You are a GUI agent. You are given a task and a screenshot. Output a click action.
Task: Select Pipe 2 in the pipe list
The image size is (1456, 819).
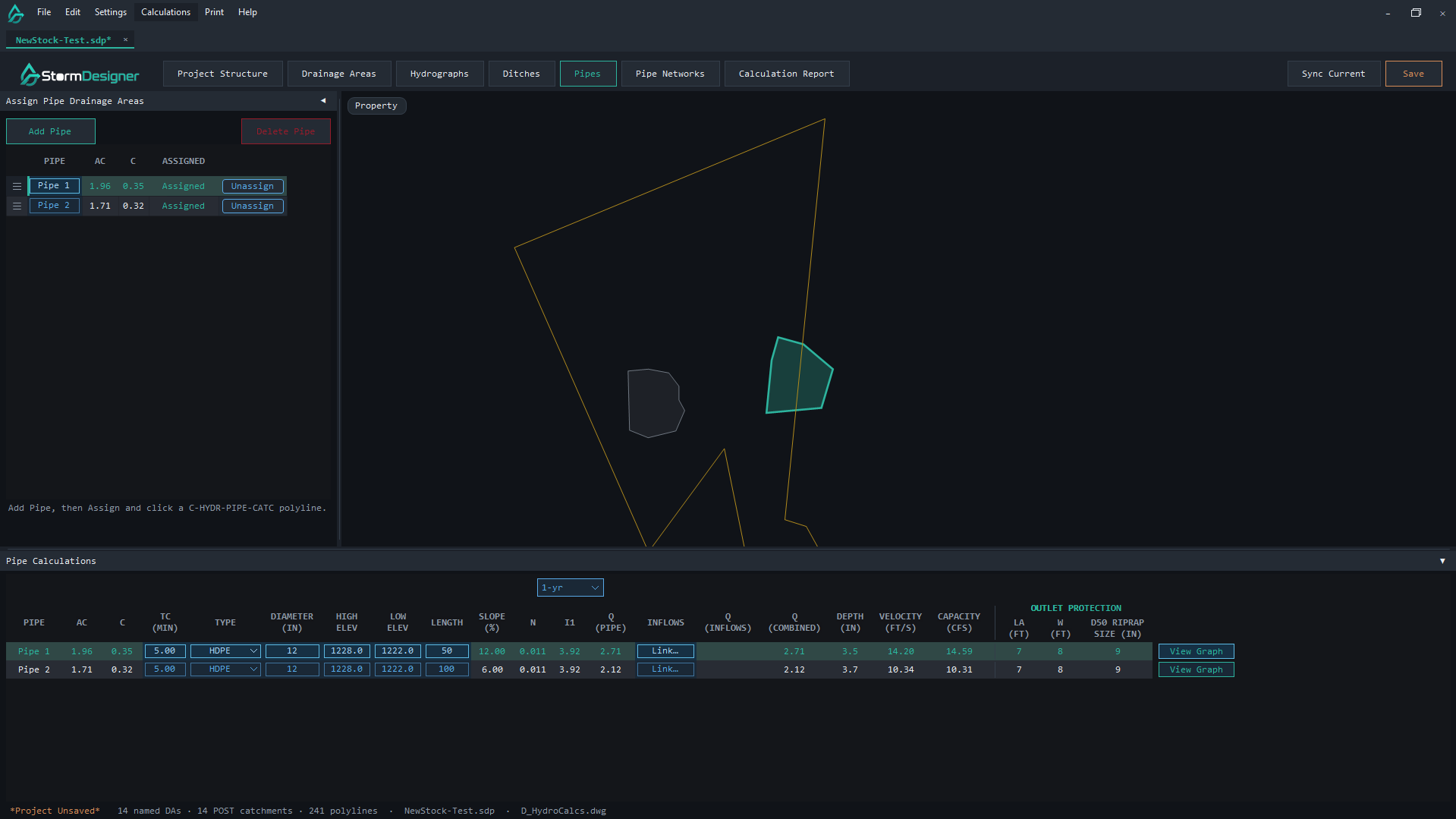pos(54,206)
